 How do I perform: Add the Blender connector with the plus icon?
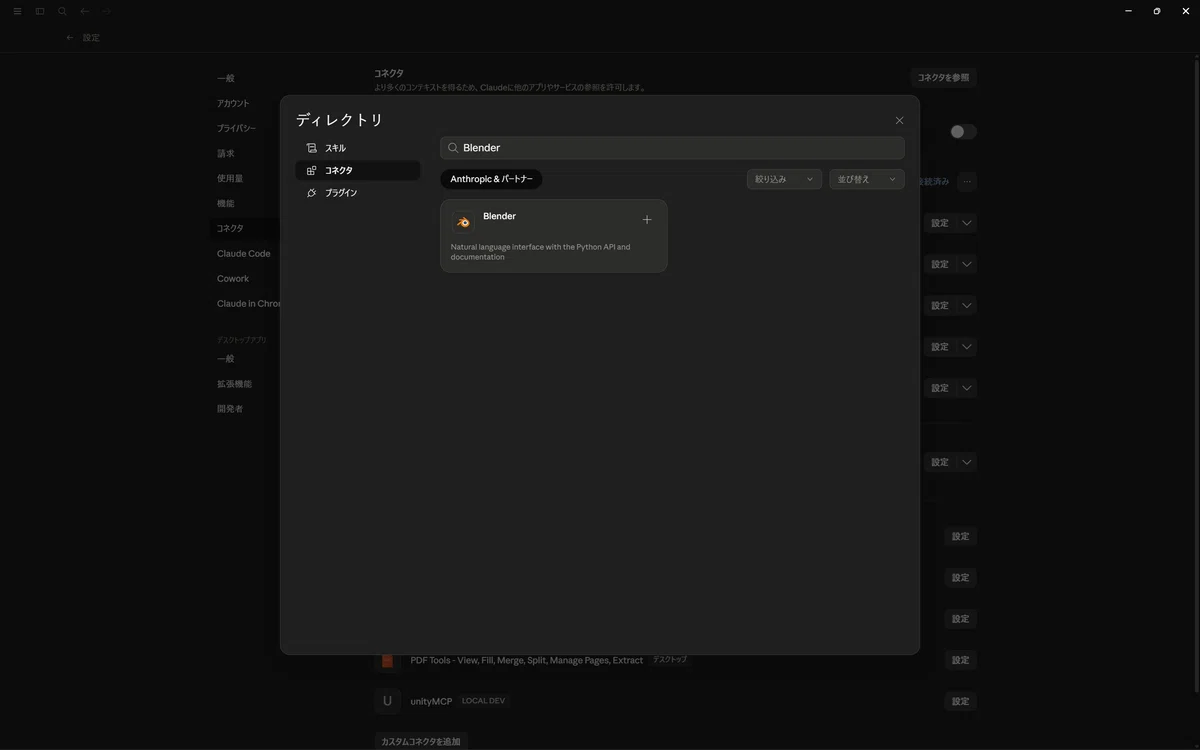pyautogui.click(x=647, y=220)
